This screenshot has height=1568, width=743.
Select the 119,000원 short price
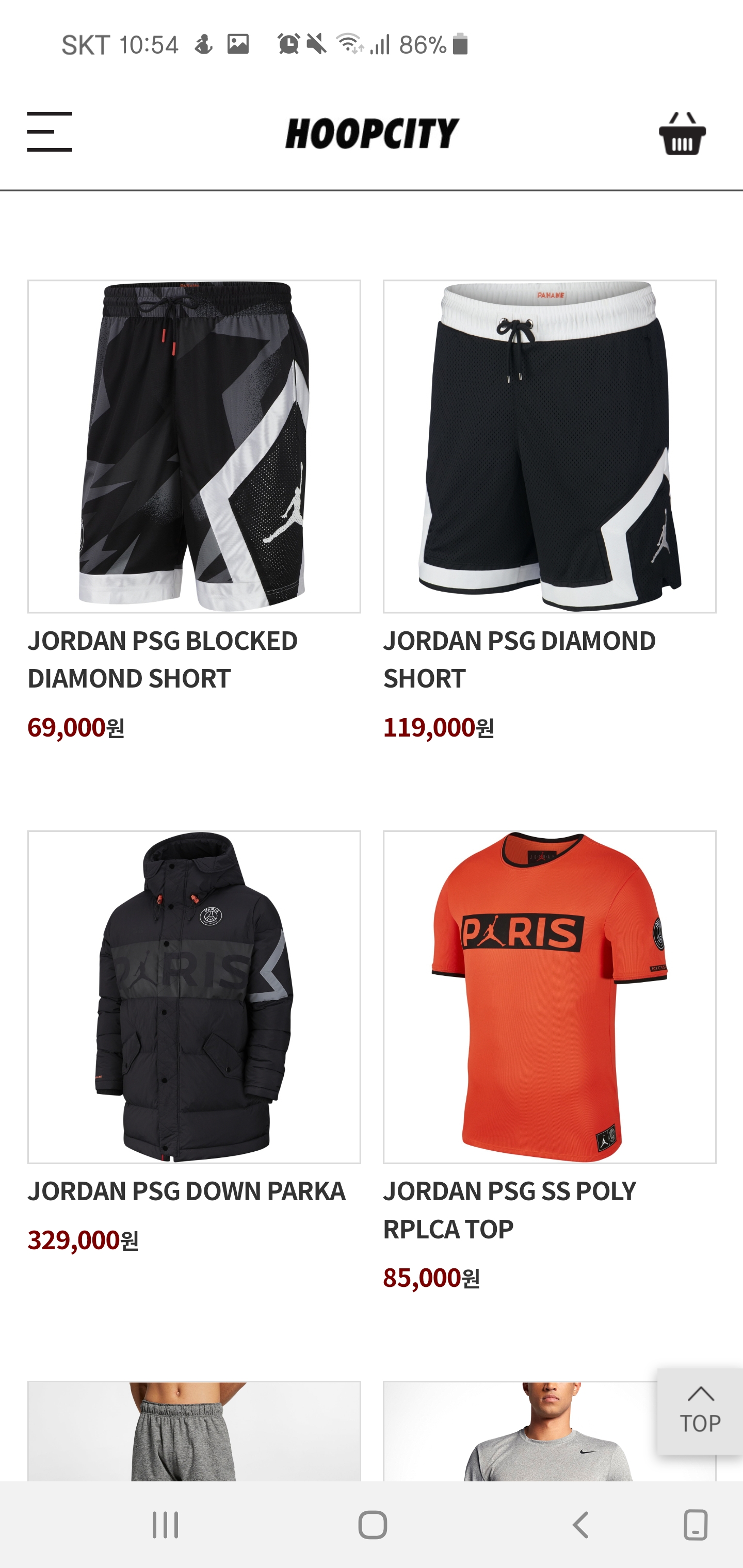click(x=439, y=727)
